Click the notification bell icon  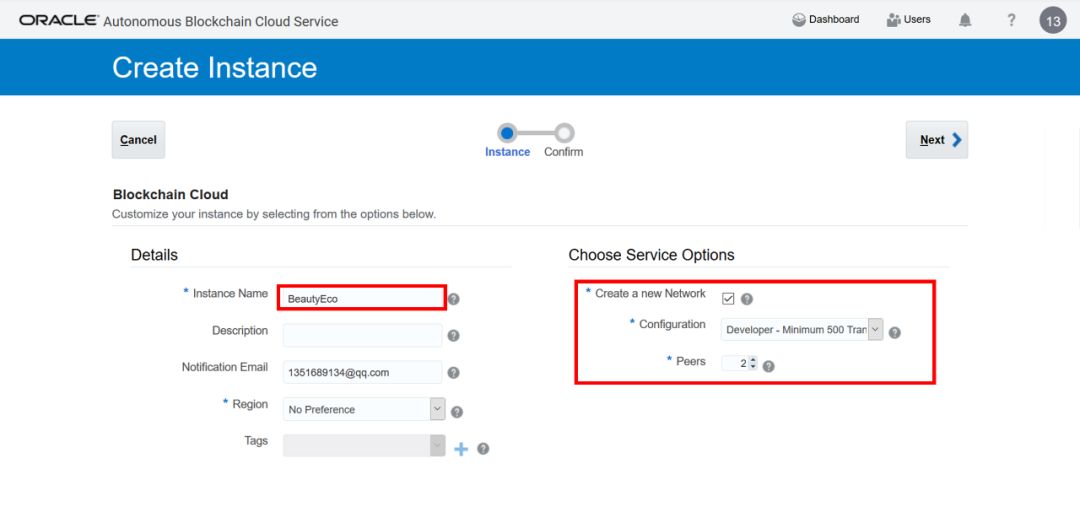[x=965, y=20]
